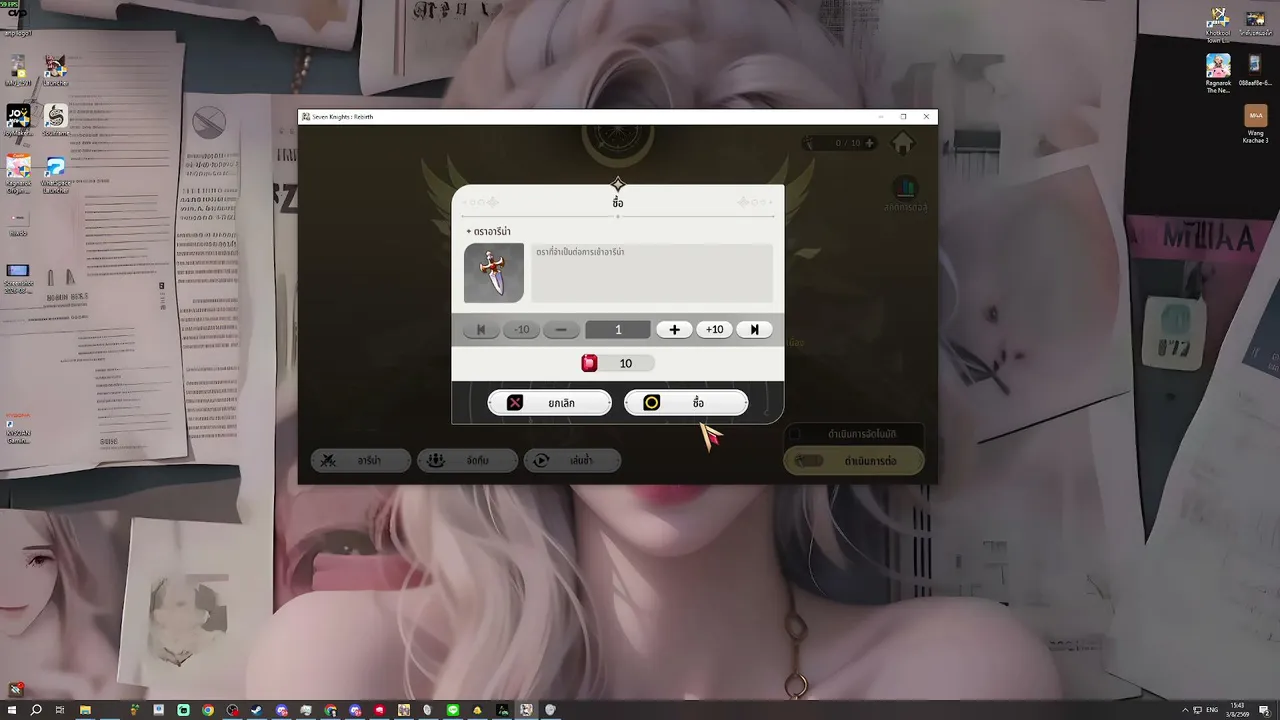Click the item name ตราอารีน่า
Image resolution: width=1280 pixels, height=720 pixels.
[492, 232]
